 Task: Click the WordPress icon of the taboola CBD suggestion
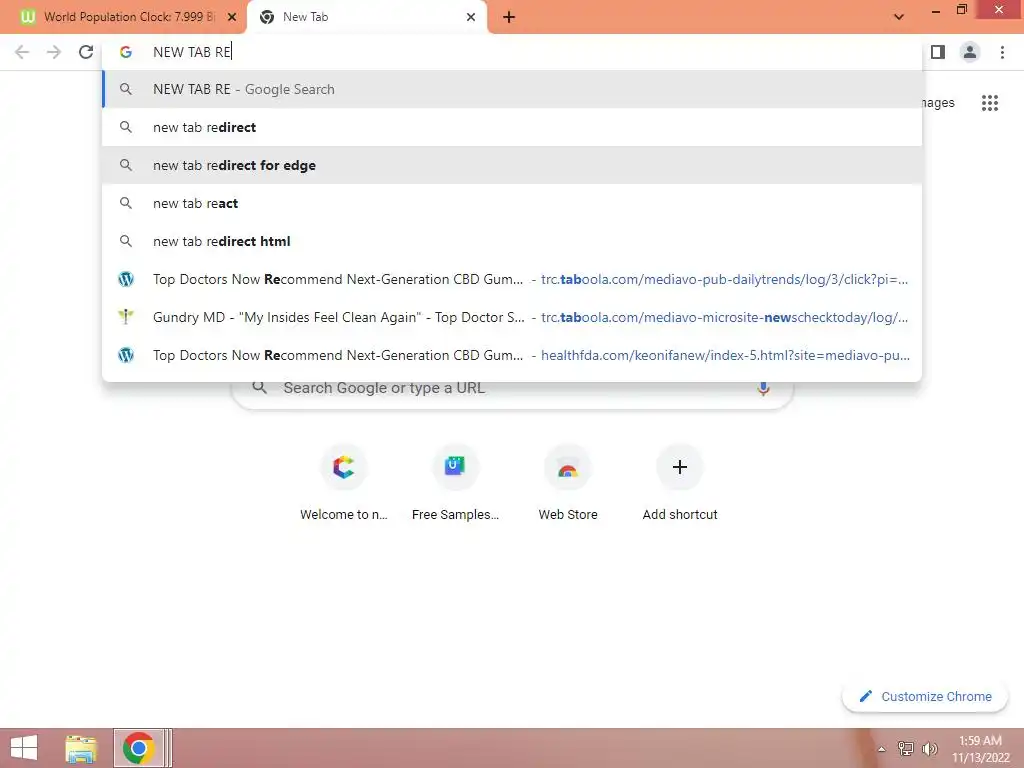pyautogui.click(x=126, y=280)
